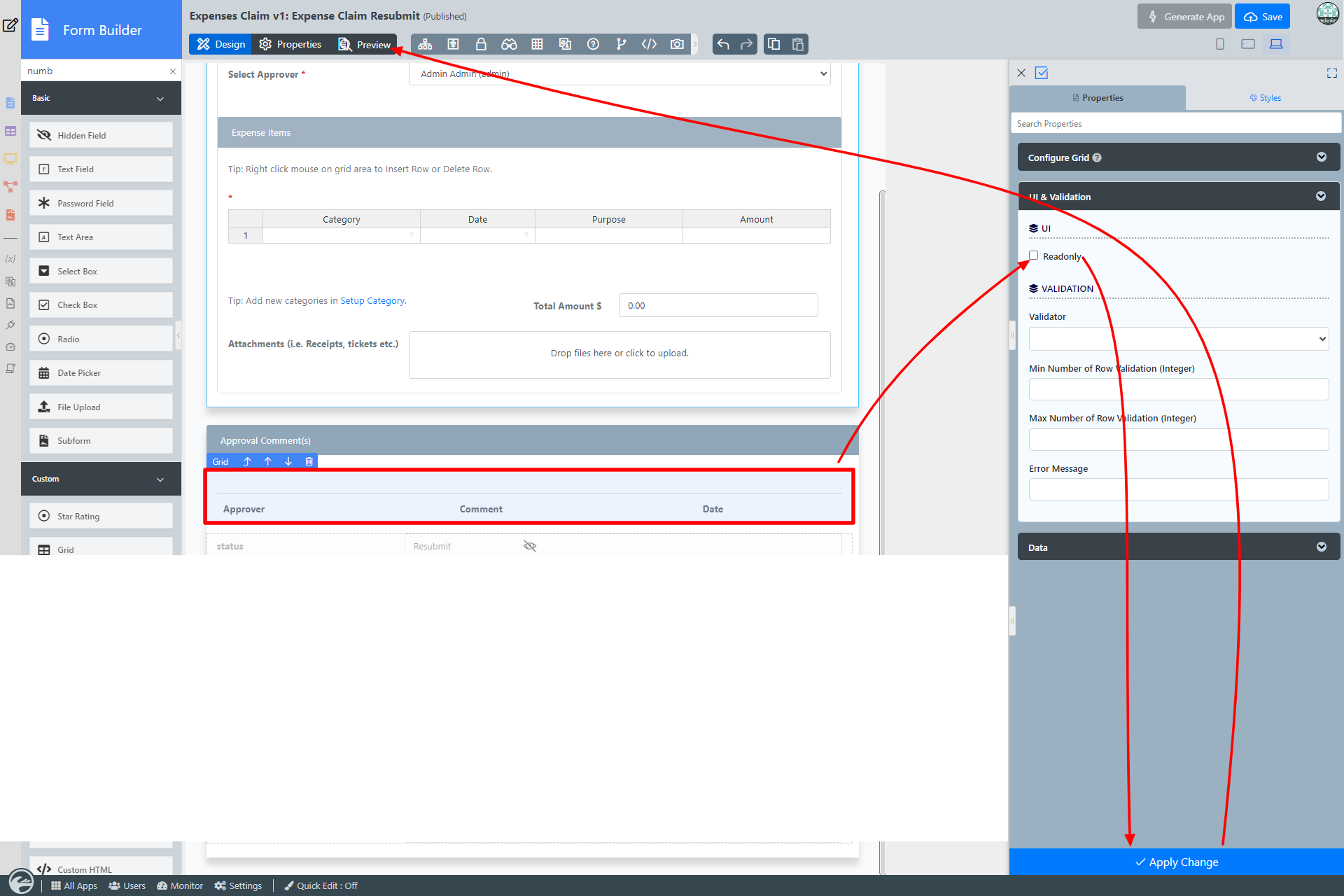Image resolution: width=1344 pixels, height=896 pixels.
Task: Click the binoculars icon in toolbar
Action: [509, 44]
